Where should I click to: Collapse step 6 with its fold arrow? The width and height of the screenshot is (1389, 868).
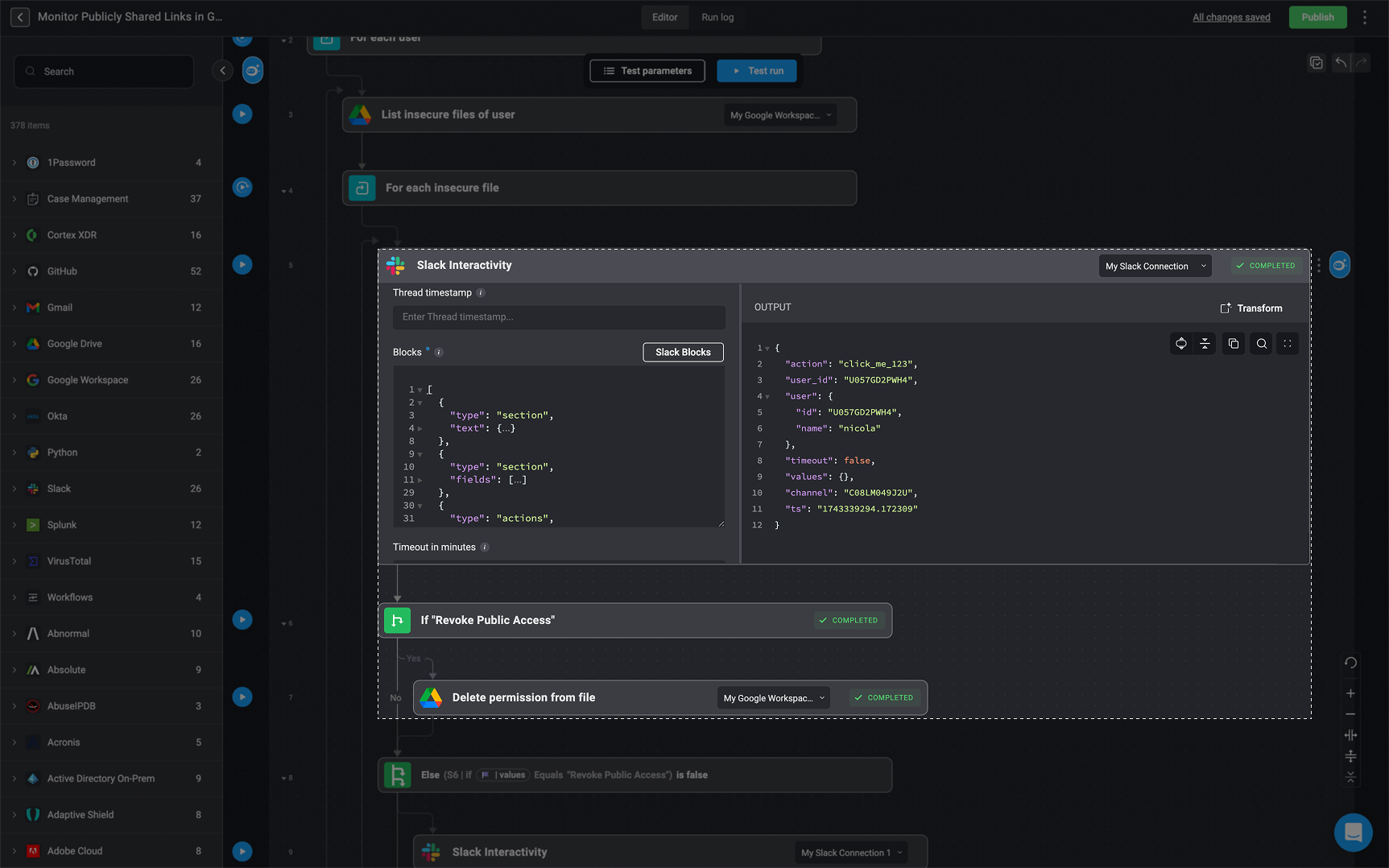283,624
